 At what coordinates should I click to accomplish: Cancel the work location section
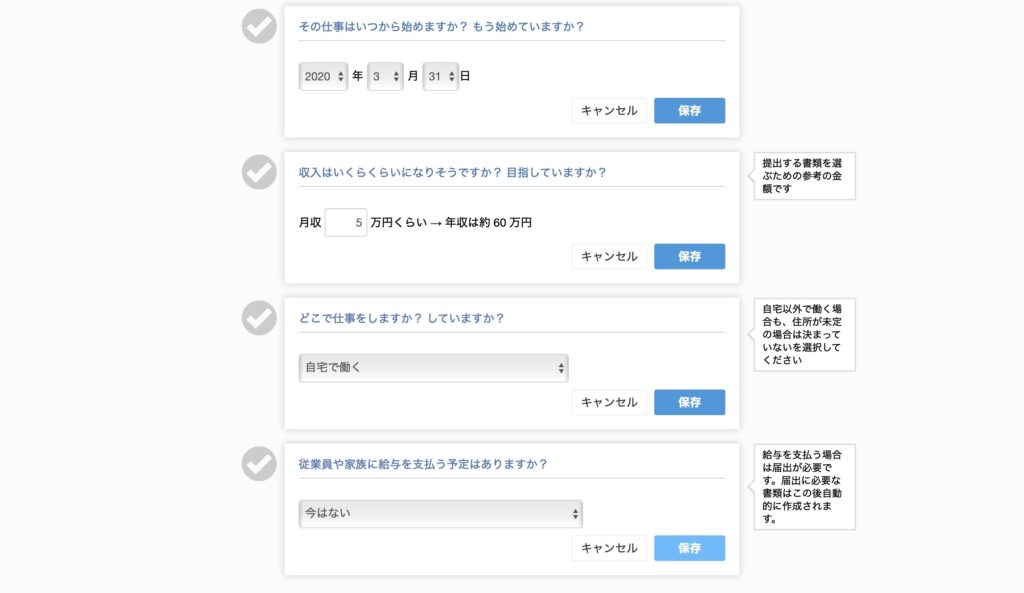(x=609, y=402)
